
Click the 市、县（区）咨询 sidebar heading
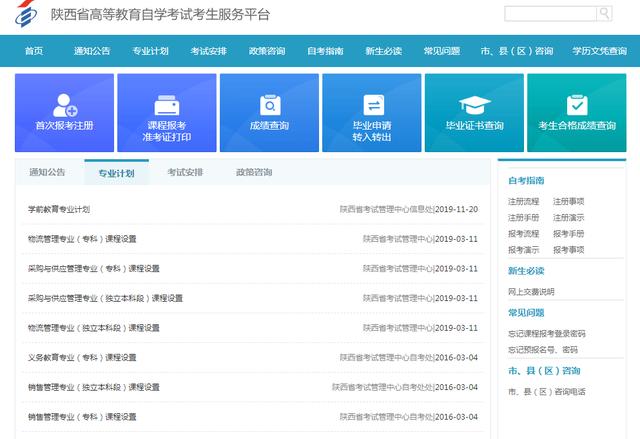(x=544, y=371)
